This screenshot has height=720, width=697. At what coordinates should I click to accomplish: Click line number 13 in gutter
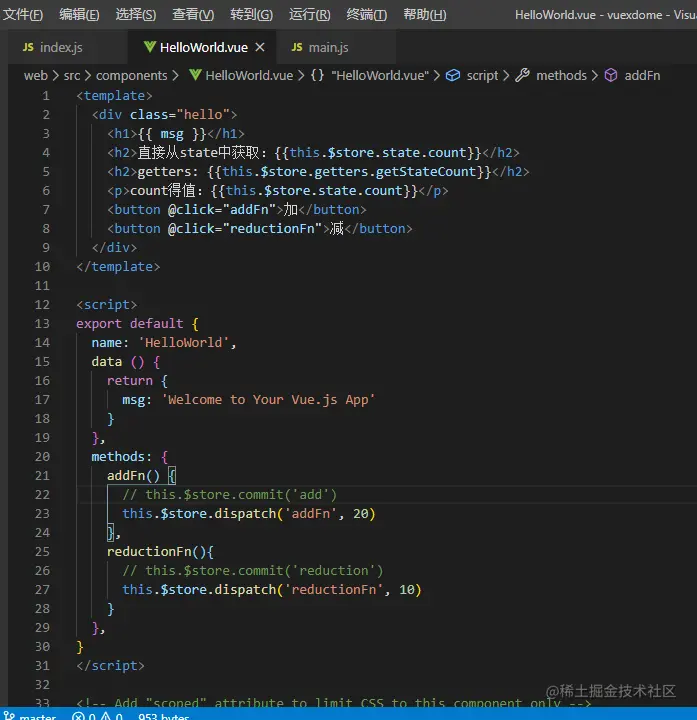[42, 324]
